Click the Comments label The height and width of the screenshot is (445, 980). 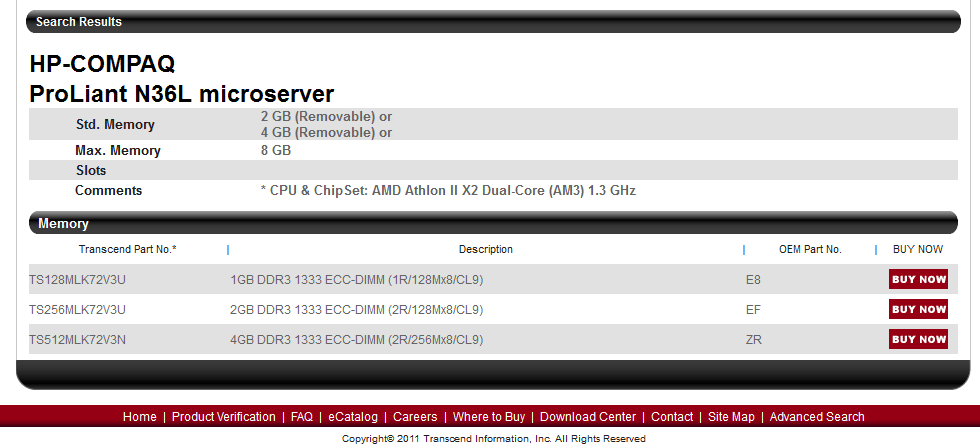click(x=109, y=191)
